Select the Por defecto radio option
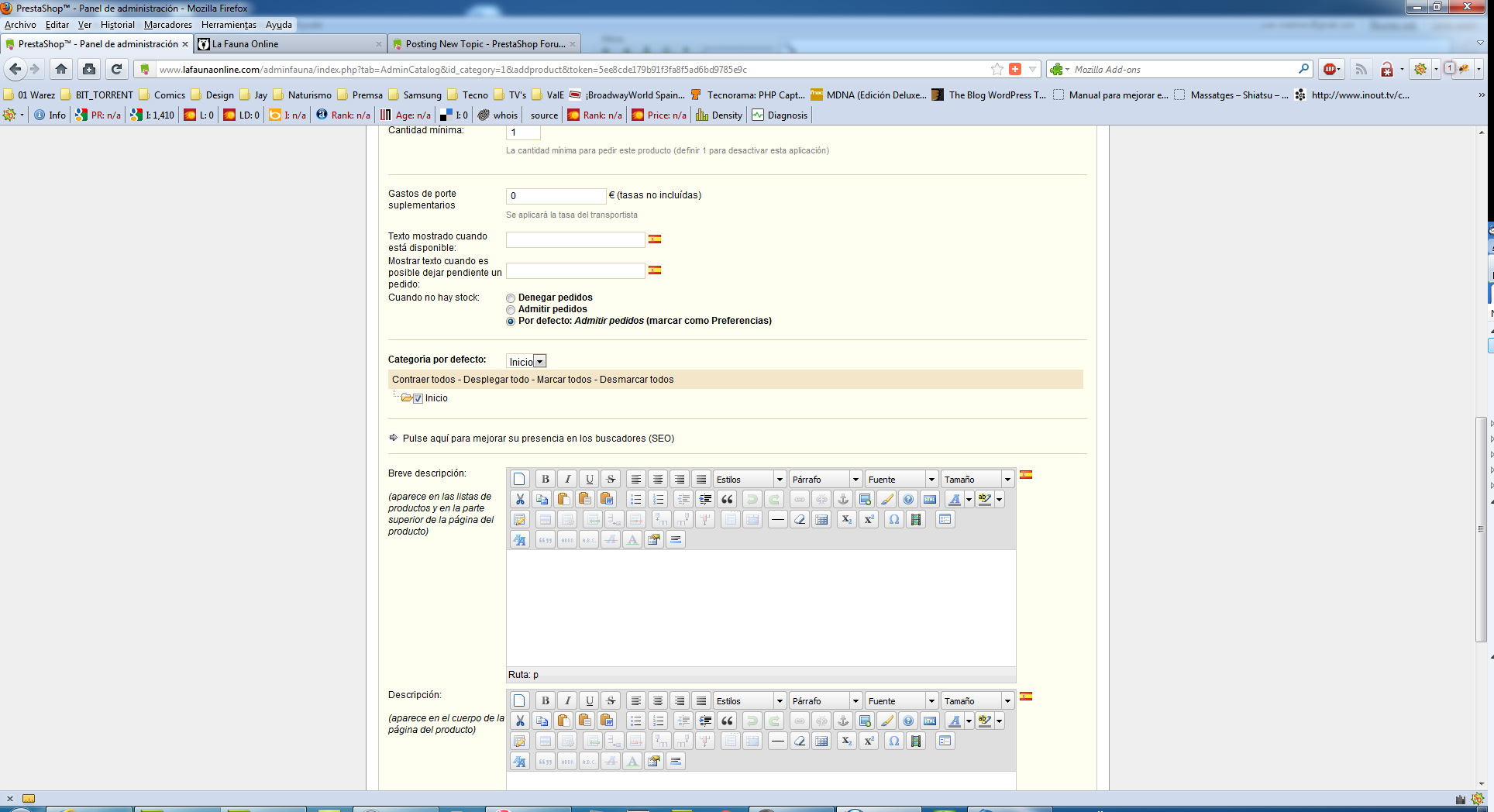 [511, 322]
